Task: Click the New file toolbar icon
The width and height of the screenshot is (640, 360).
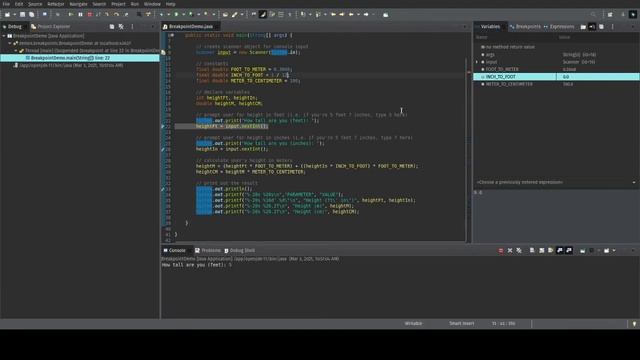Action: pos(7,14)
